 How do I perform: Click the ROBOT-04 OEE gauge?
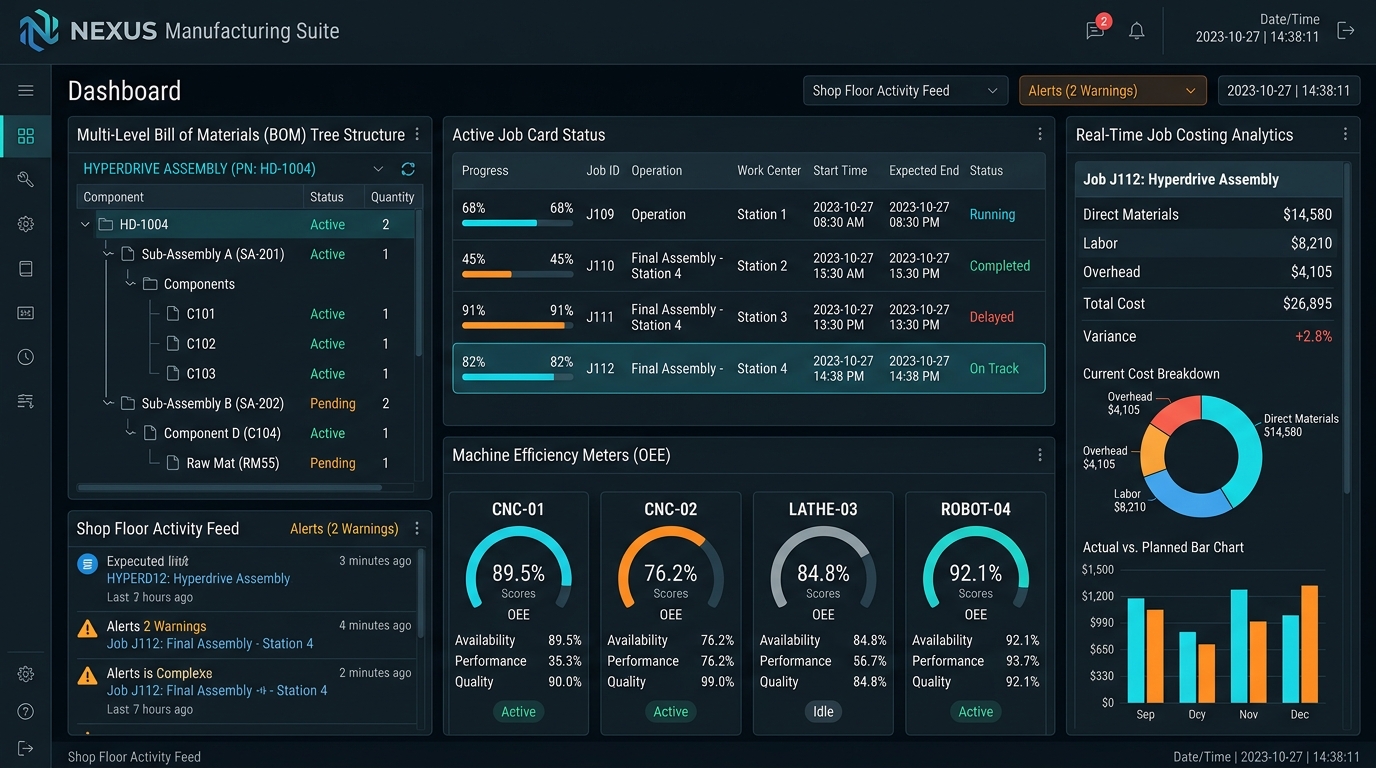pos(976,568)
